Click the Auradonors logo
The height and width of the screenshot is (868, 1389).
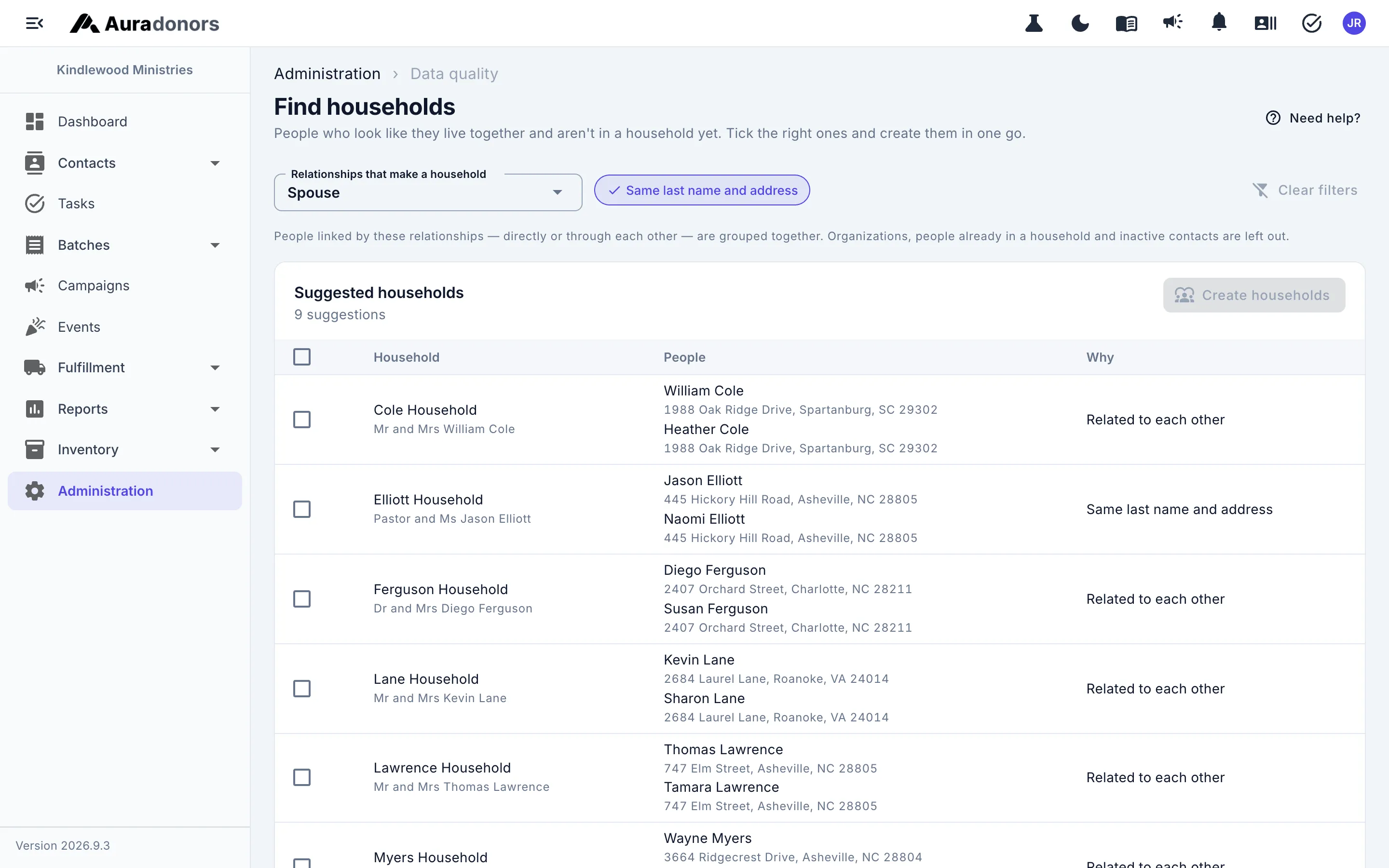click(144, 24)
